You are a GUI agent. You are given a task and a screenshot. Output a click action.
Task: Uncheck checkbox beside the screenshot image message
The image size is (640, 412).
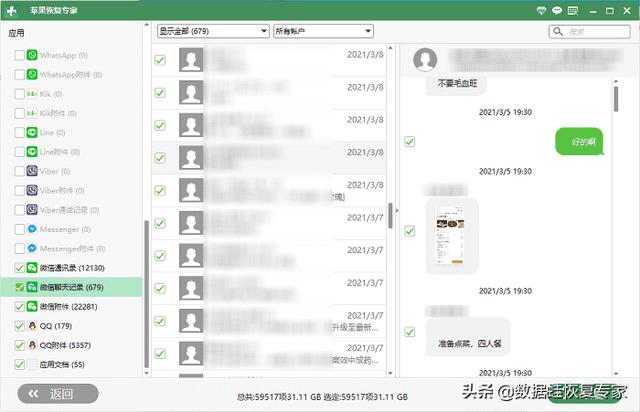[x=409, y=232]
